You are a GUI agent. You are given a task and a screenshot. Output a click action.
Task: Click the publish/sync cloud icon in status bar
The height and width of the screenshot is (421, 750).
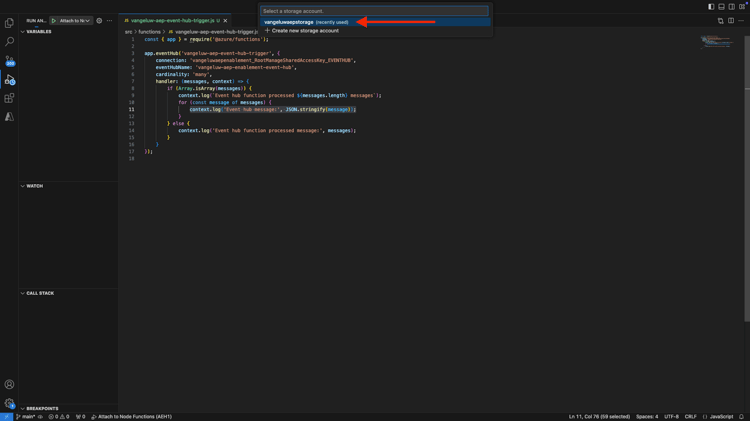(x=41, y=417)
